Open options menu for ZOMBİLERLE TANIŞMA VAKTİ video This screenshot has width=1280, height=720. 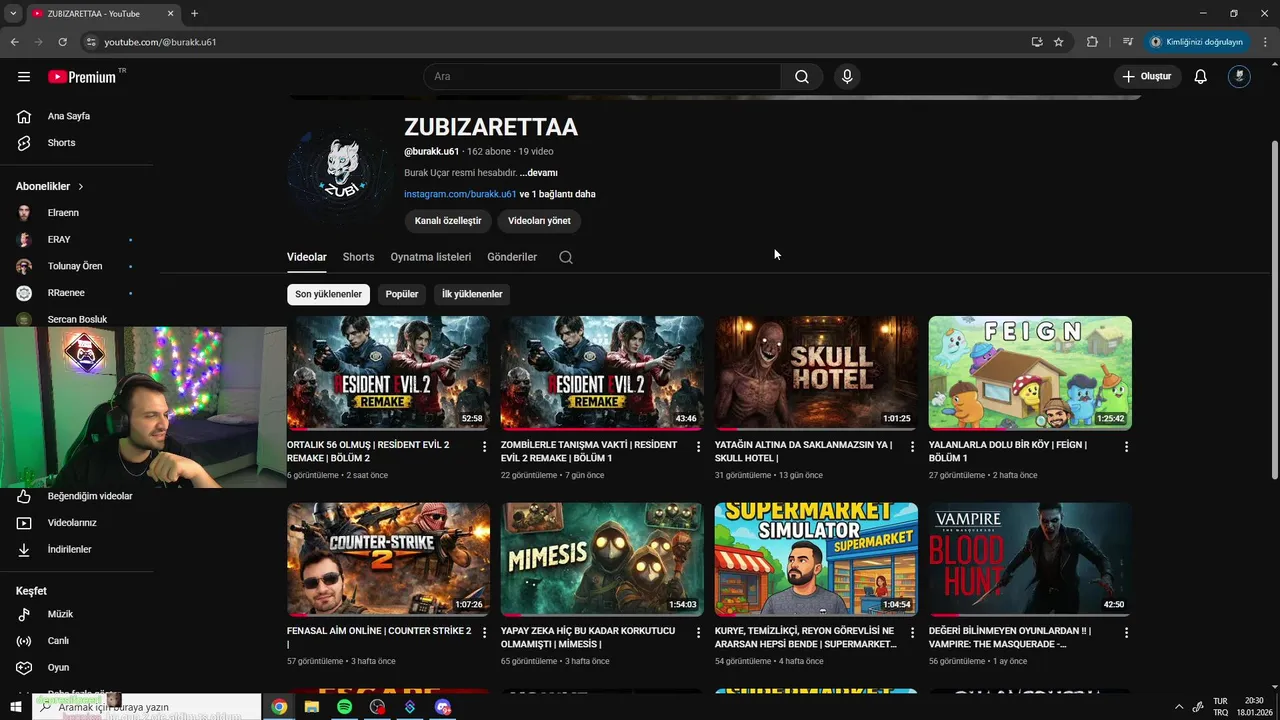pos(698,447)
